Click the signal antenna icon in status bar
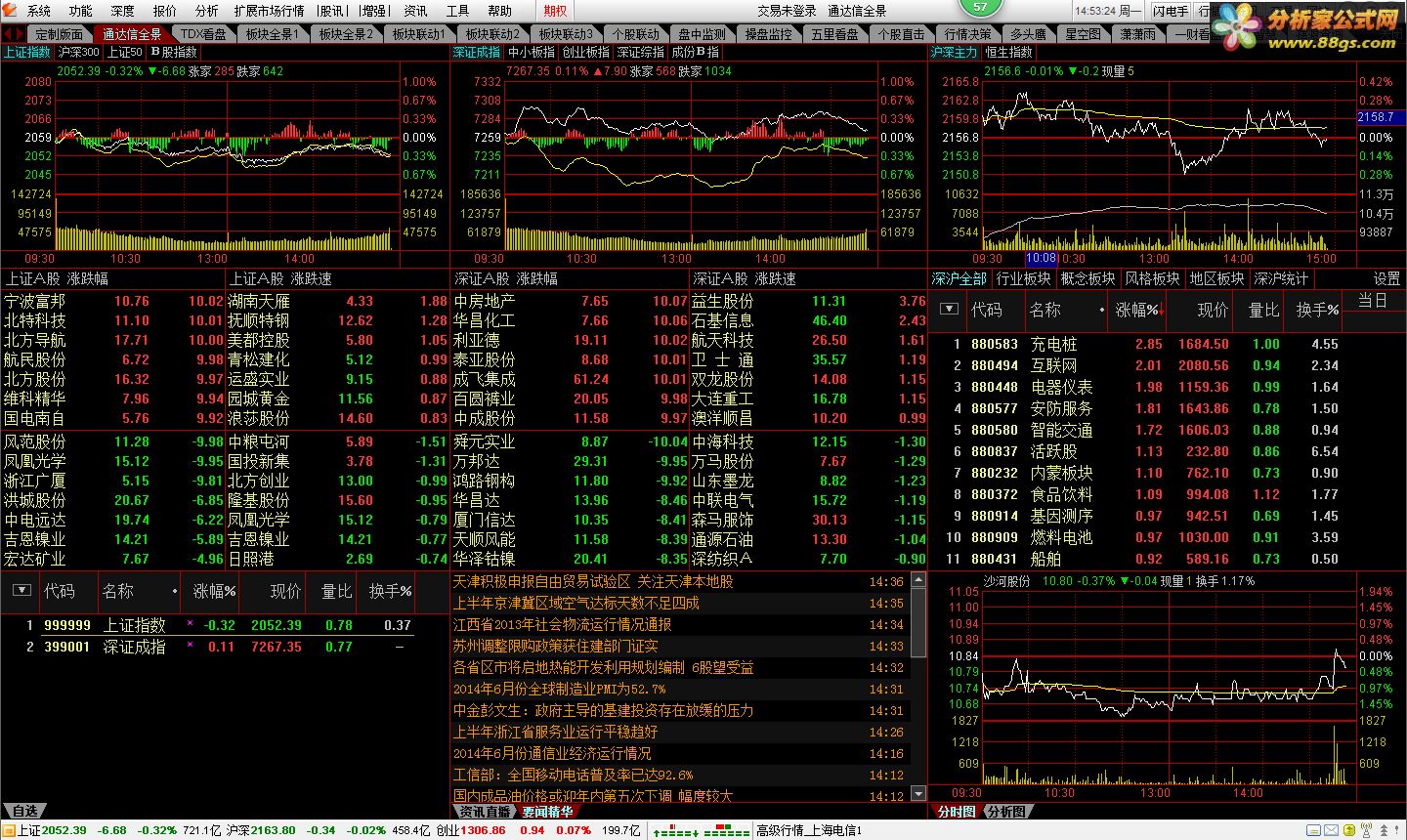Image resolution: width=1407 pixels, height=840 pixels. [x=1366, y=829]
